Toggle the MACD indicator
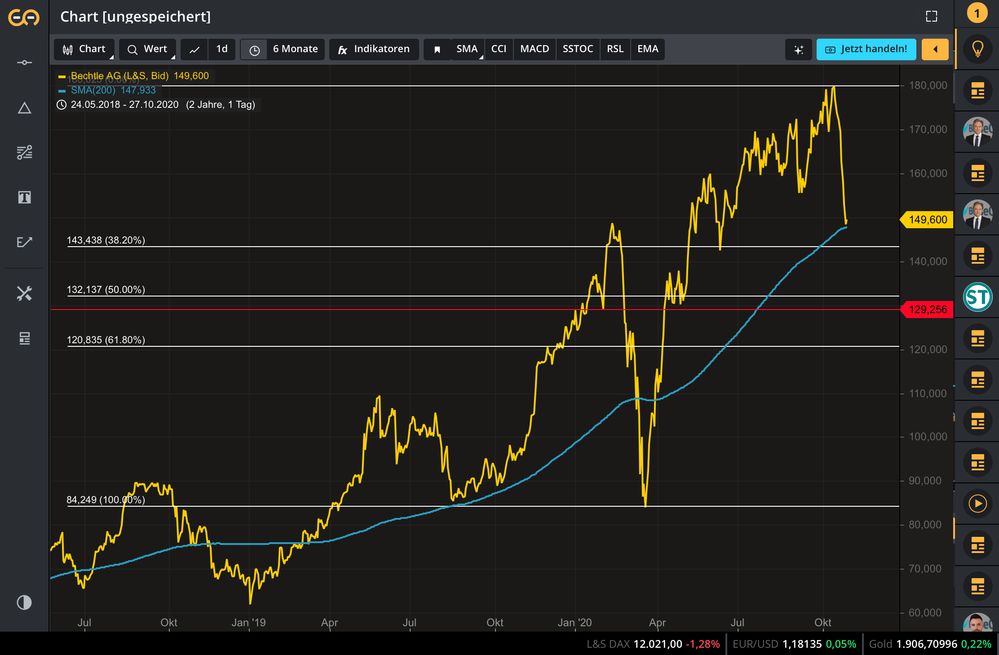Image resolution: width=999 pixels, height=655 pixels. [534, 49]
